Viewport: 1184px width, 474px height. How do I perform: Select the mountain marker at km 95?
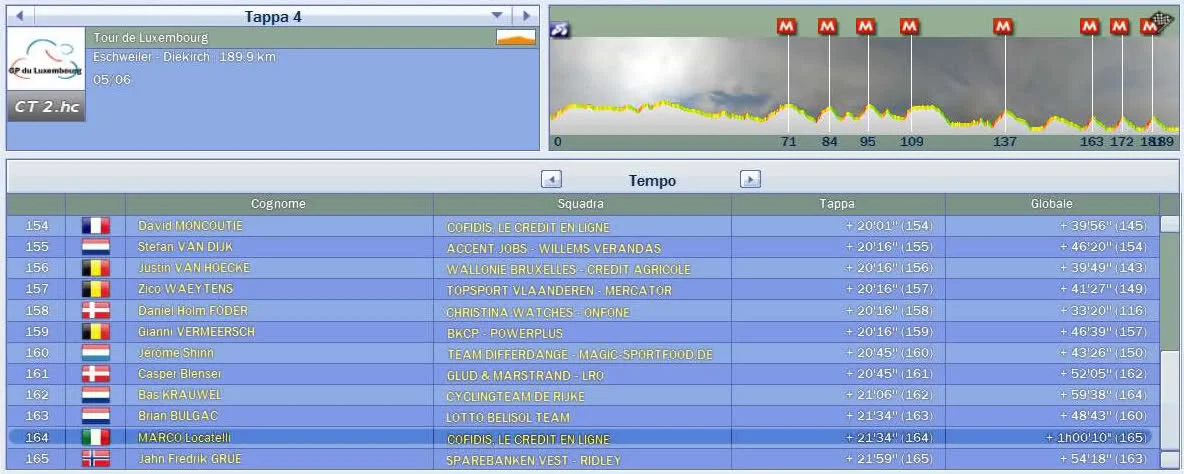(x=866, y=26)
